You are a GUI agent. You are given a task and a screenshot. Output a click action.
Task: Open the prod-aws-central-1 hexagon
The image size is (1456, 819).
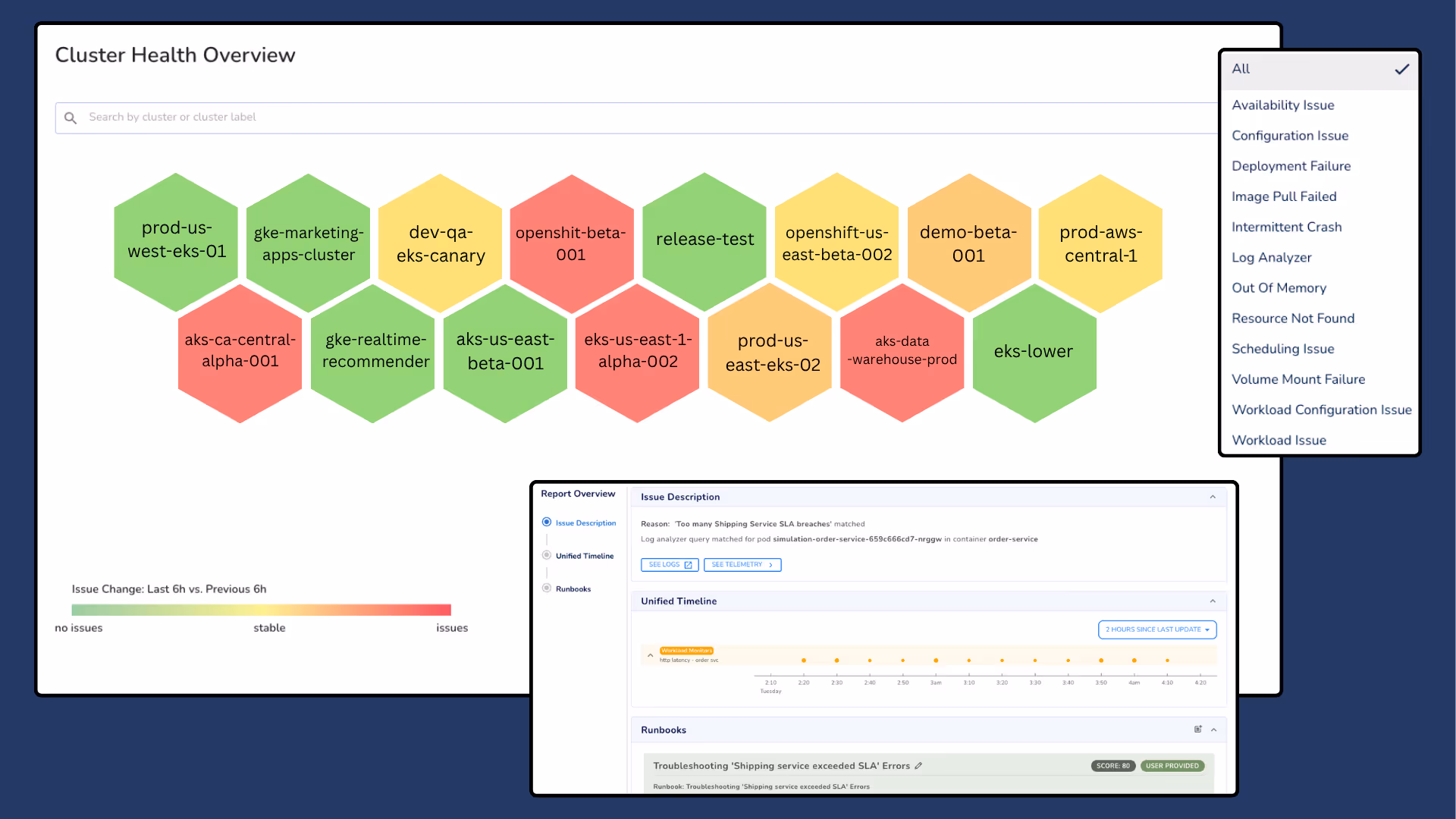1100,243
